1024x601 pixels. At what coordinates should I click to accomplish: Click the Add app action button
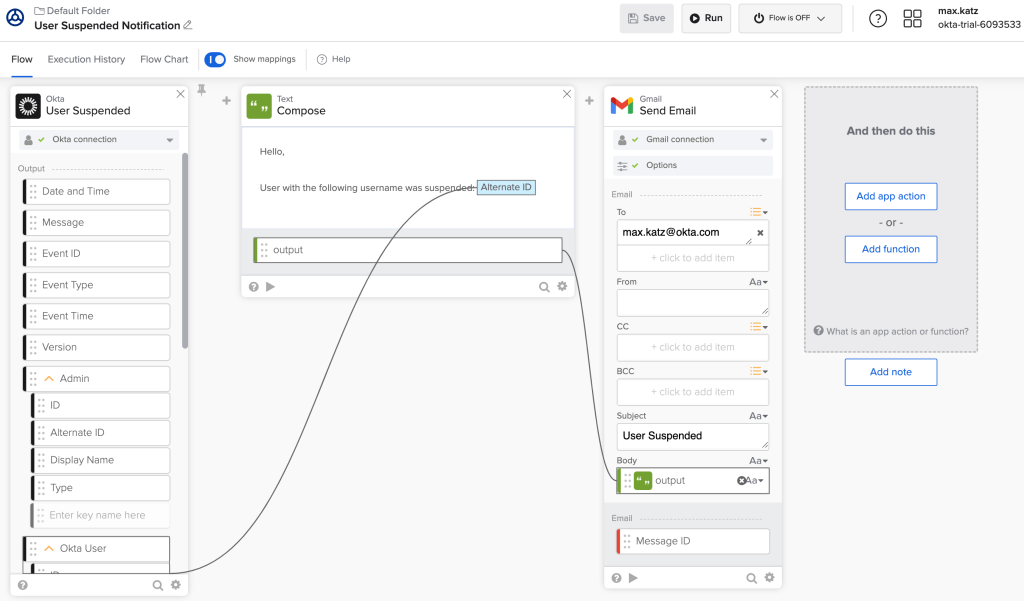pyautogui.click(x=890, y=196)
